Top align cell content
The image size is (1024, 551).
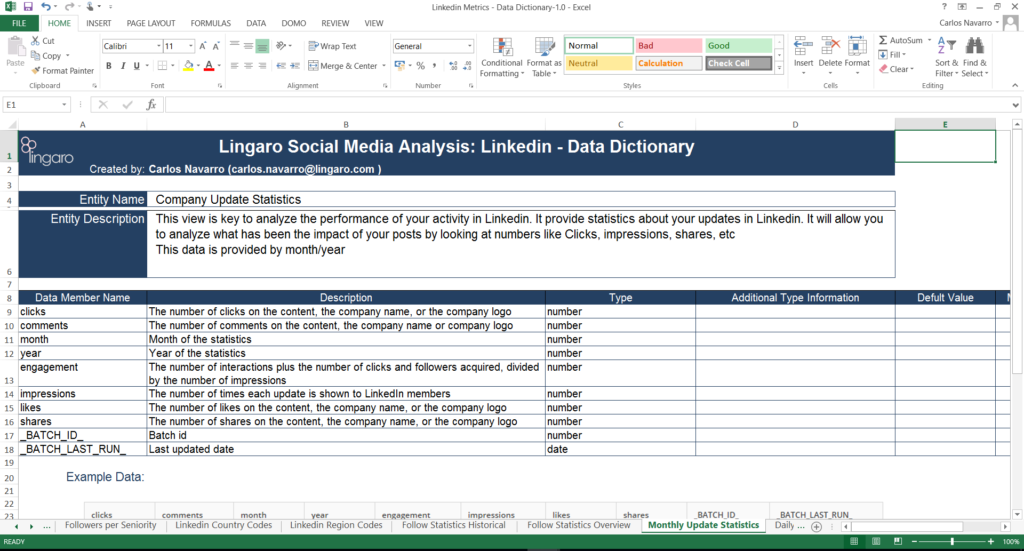tap(234, 46)
